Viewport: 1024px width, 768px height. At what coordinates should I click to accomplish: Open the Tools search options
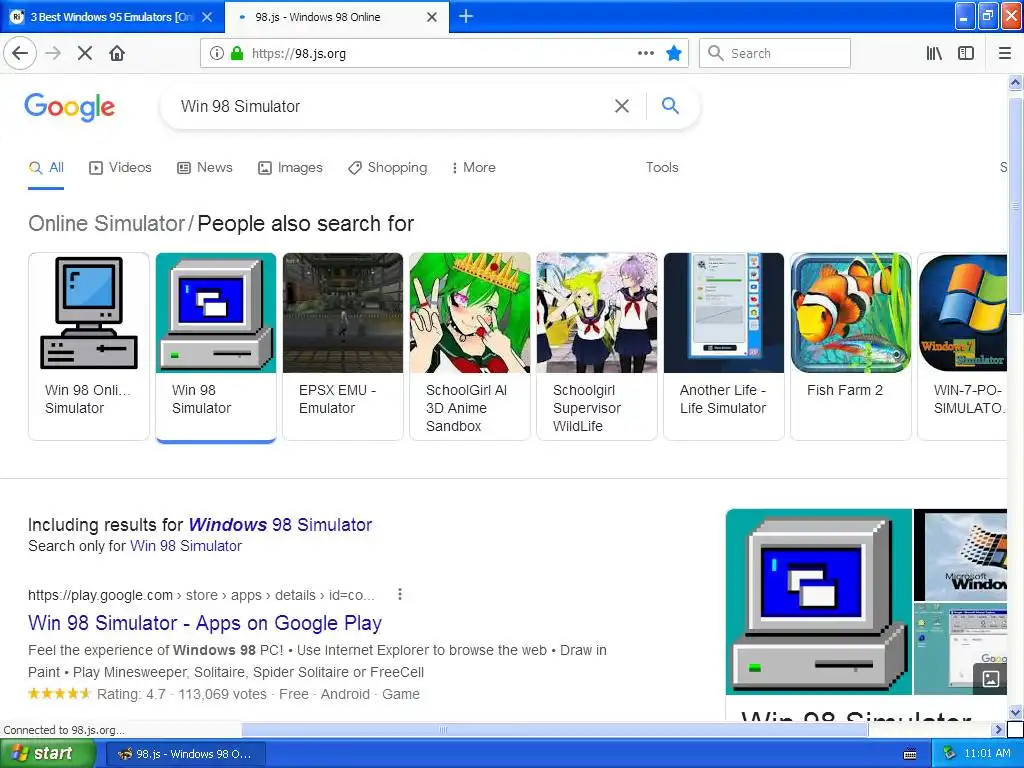(x=662, y=168)
